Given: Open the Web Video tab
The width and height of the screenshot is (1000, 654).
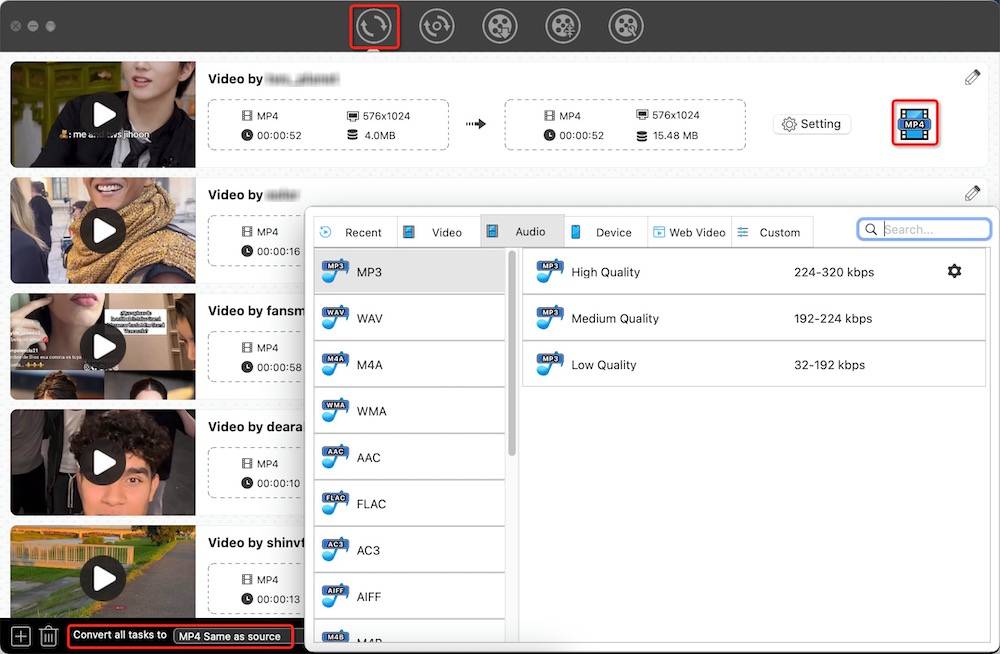Looking at the screenshot, I should click(x=689, y=232).
